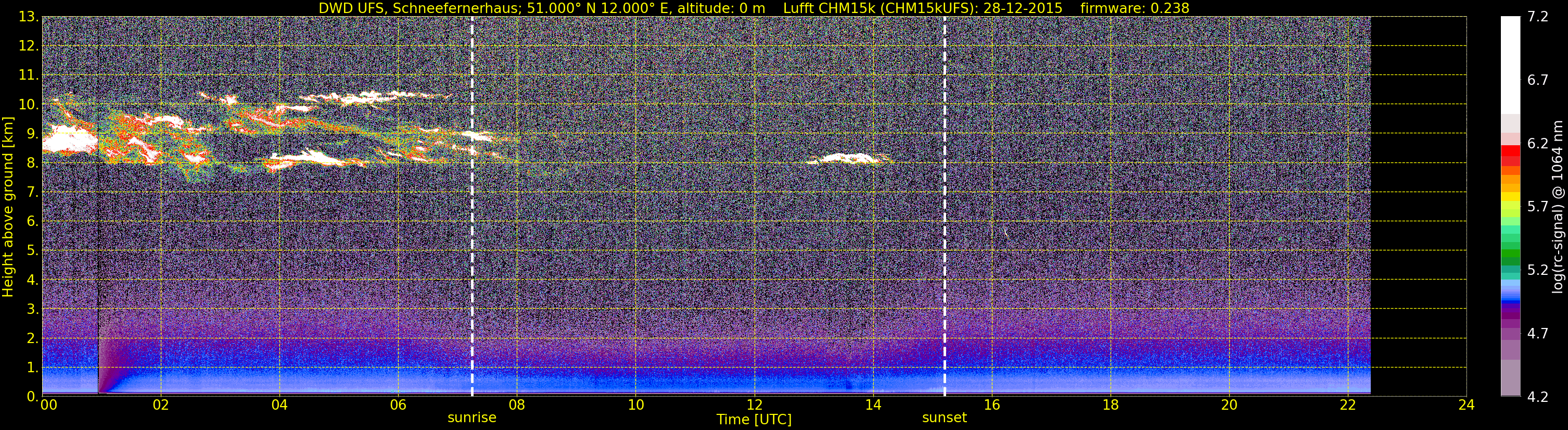
Task: Click the time tick label '08'
Action: point(517,405)
